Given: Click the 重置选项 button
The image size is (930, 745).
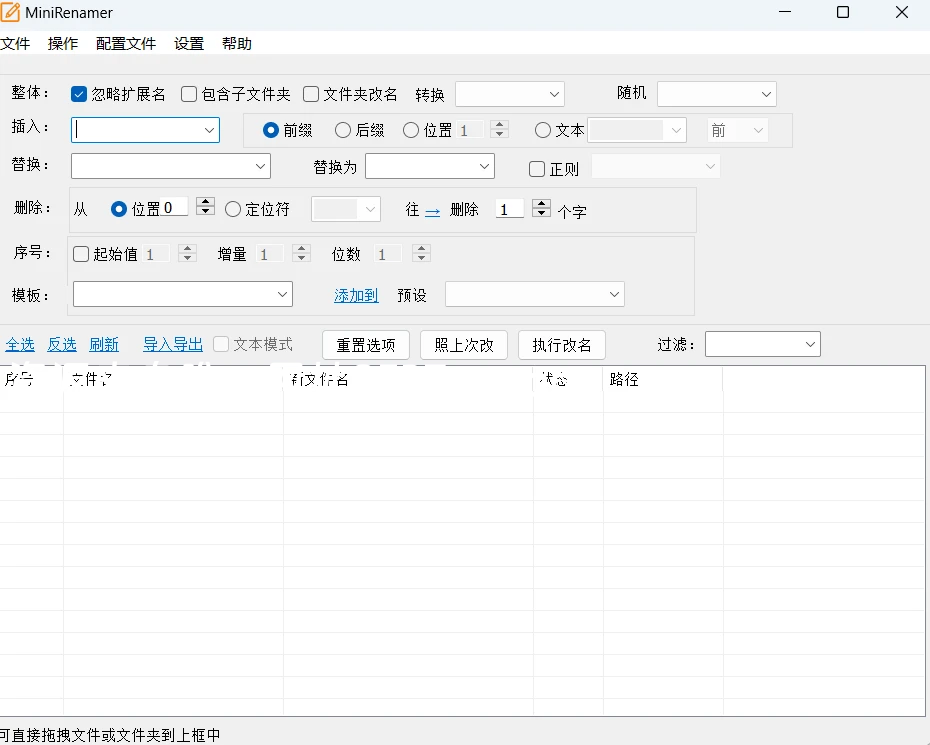Looking at the screenshot, I should pyautogui.click(x=365, y=344).
